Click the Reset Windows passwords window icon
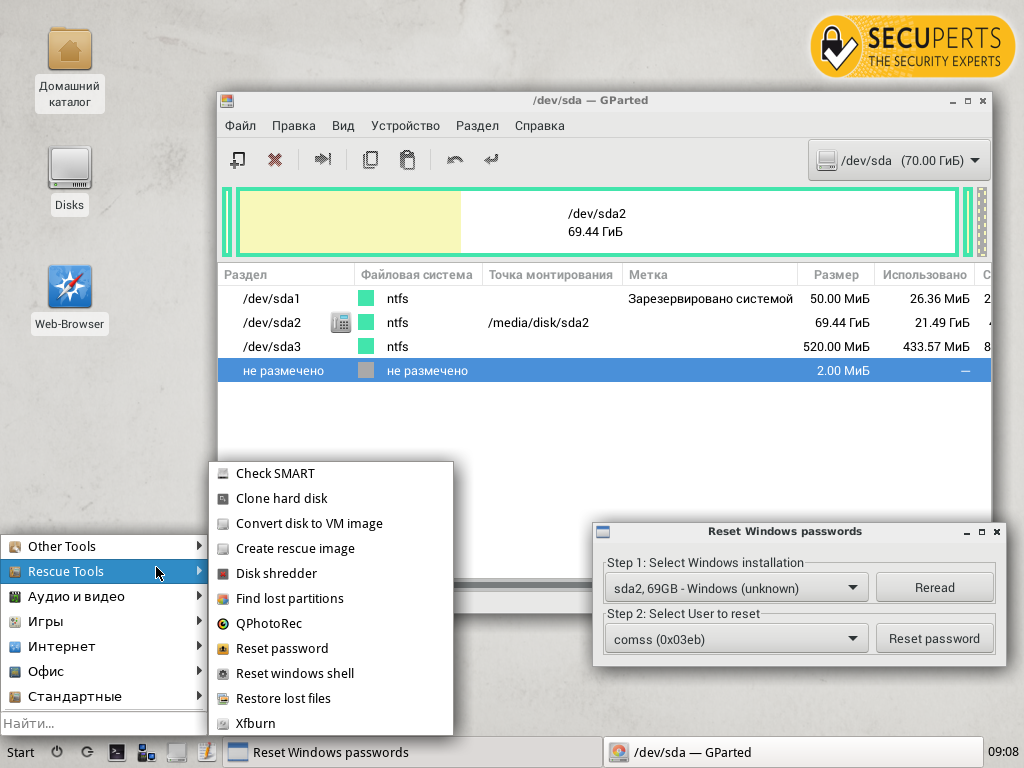 coord(603,532)
